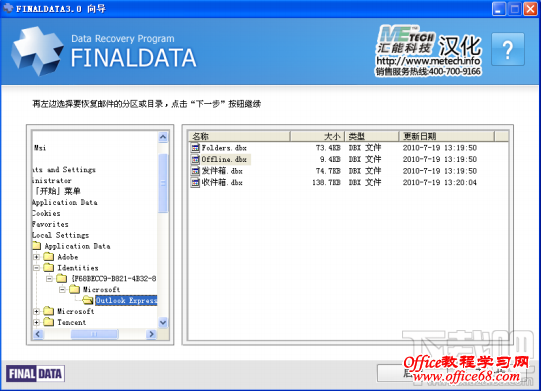The image size is (542, 391).
Task: Click the METECH 汉化 logo banner
Action: point(429,50)
